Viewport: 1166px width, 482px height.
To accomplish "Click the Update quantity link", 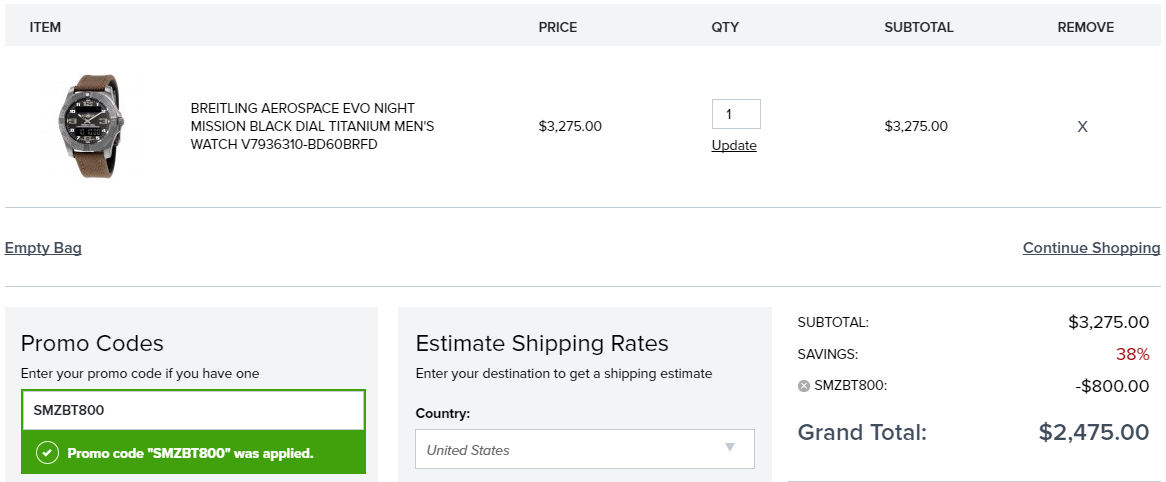I will 734,146.
